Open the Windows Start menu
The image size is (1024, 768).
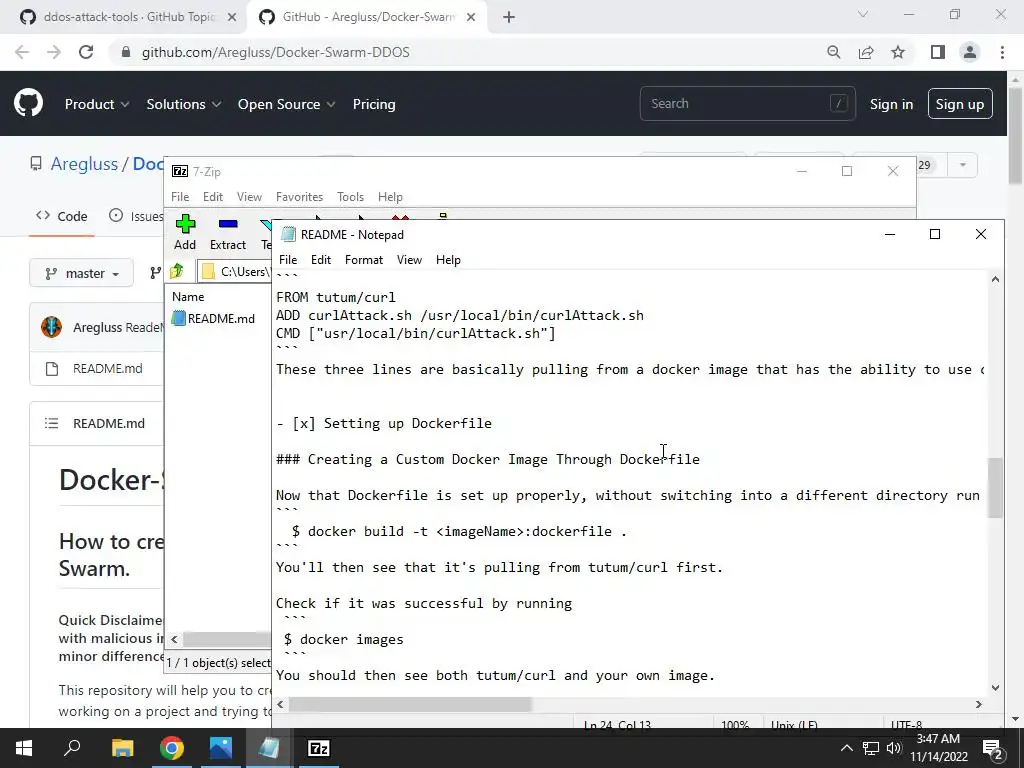[x=24, y=748]
